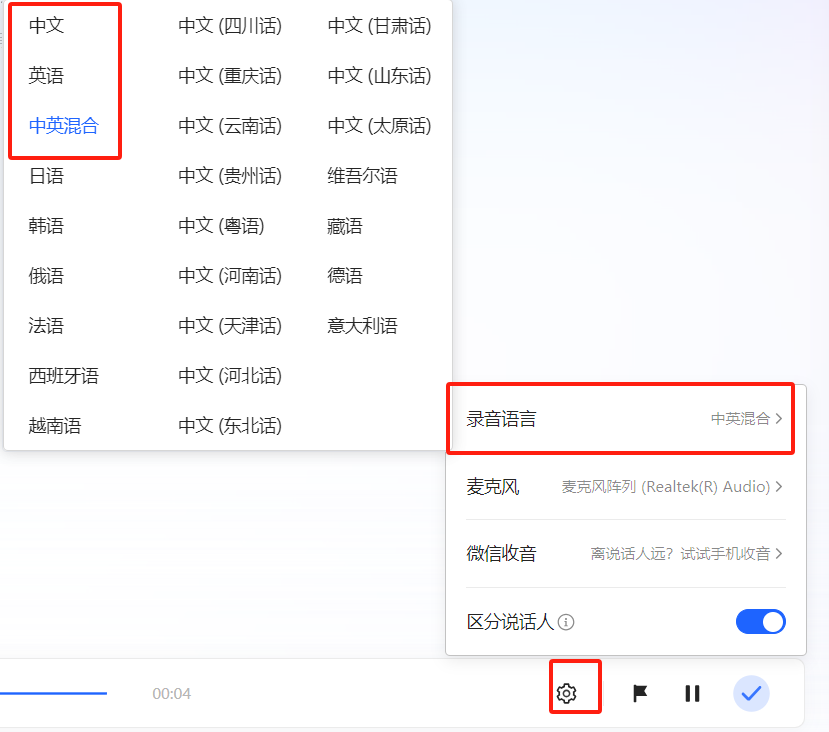
Task: Select 西班牙语 from the list
Action: 56,375
